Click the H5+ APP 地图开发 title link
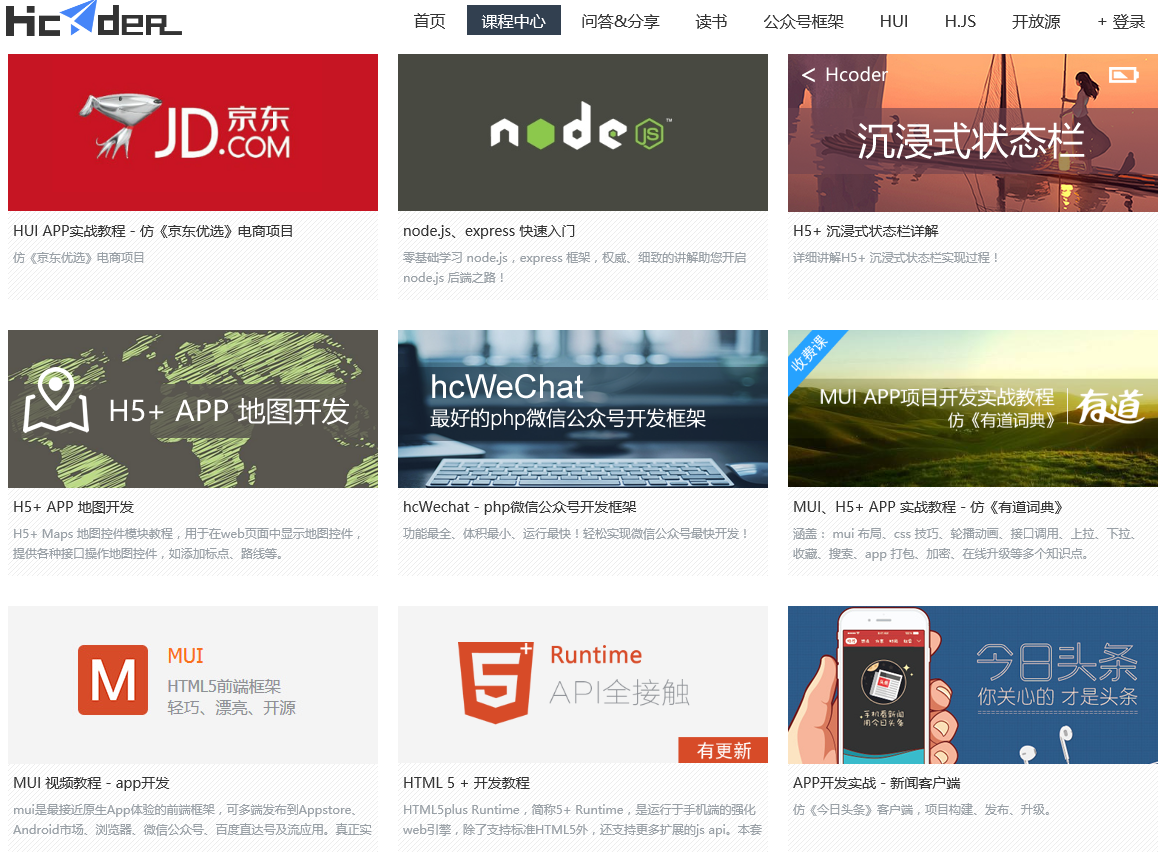Screen dimensions: 1169x867 pos(73,507)
